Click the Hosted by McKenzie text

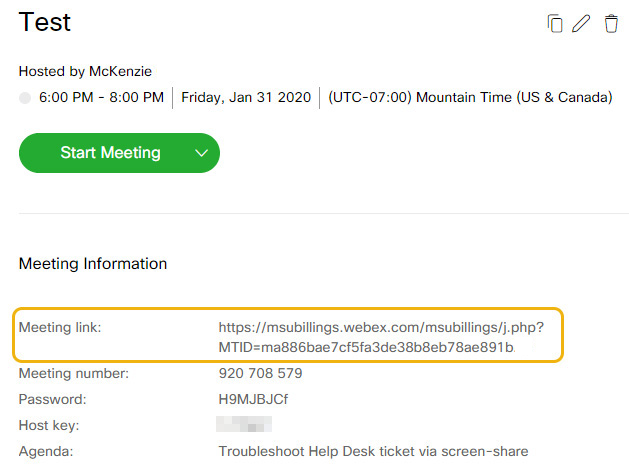coord(85,71)
